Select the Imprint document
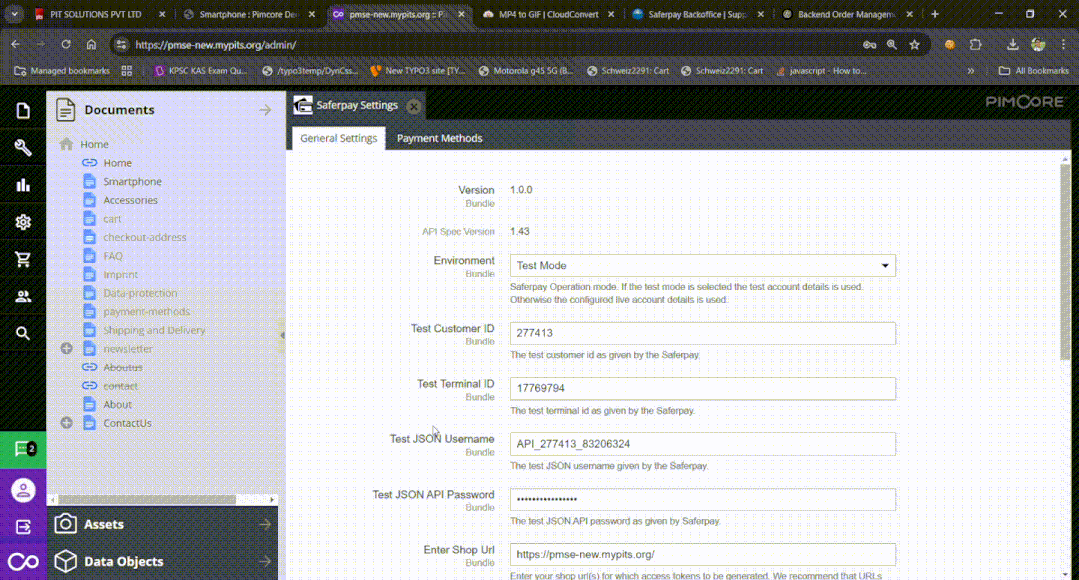1079x580 pixels. (x=120, y=275)
